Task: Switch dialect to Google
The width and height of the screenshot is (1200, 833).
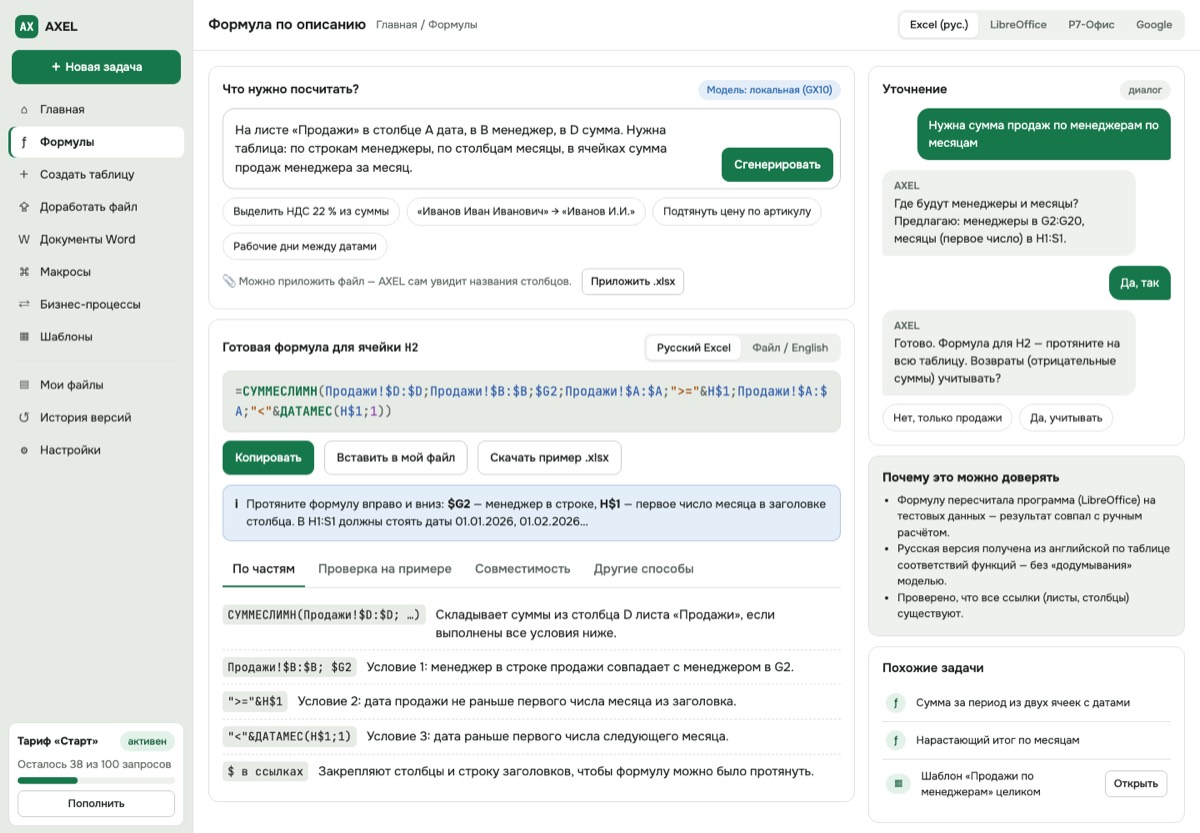Action: click(1154, 25)
